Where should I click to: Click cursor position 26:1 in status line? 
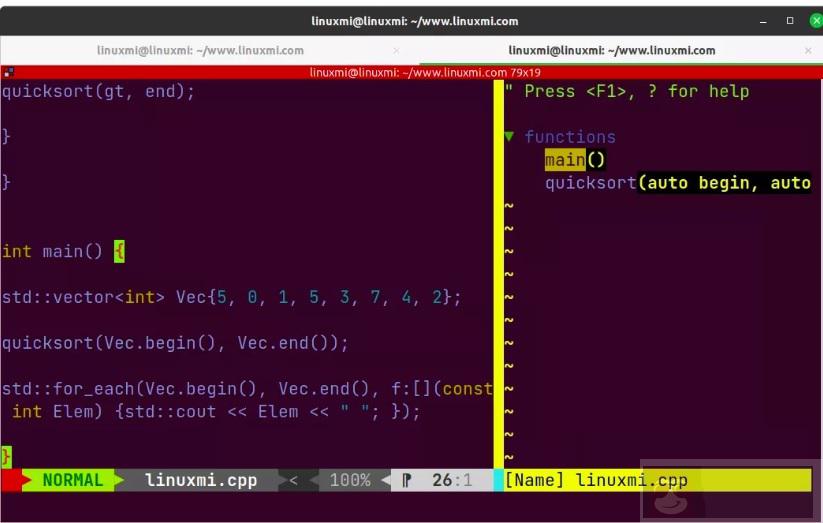point(452,480)
